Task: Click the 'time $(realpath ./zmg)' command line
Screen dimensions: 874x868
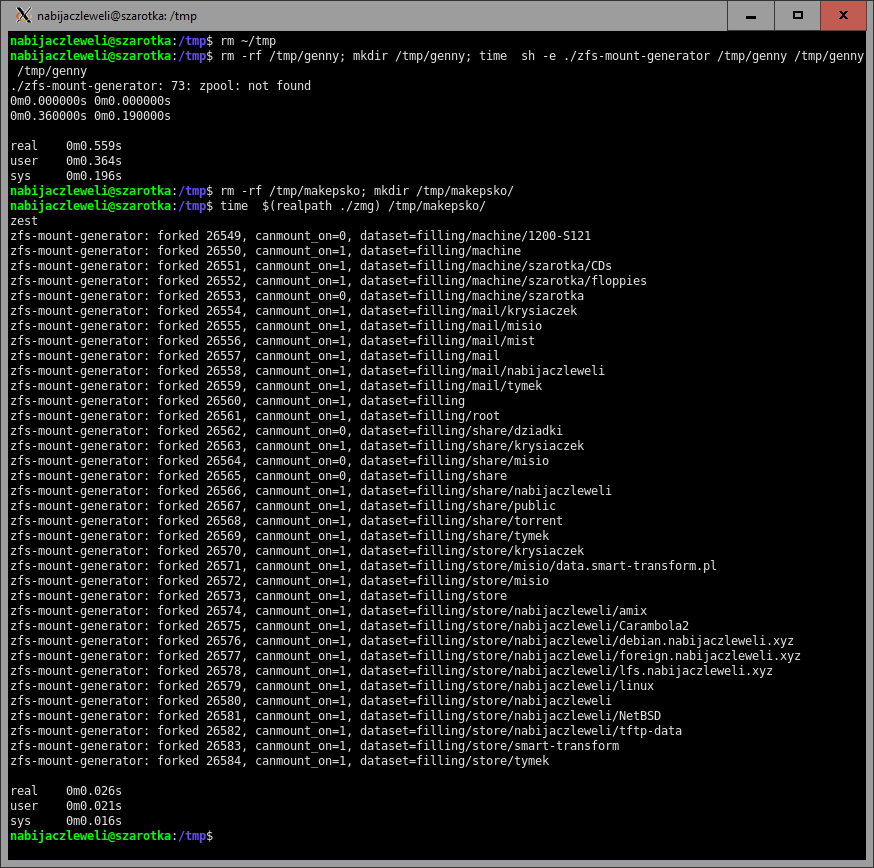Action: tap(352, 206)
